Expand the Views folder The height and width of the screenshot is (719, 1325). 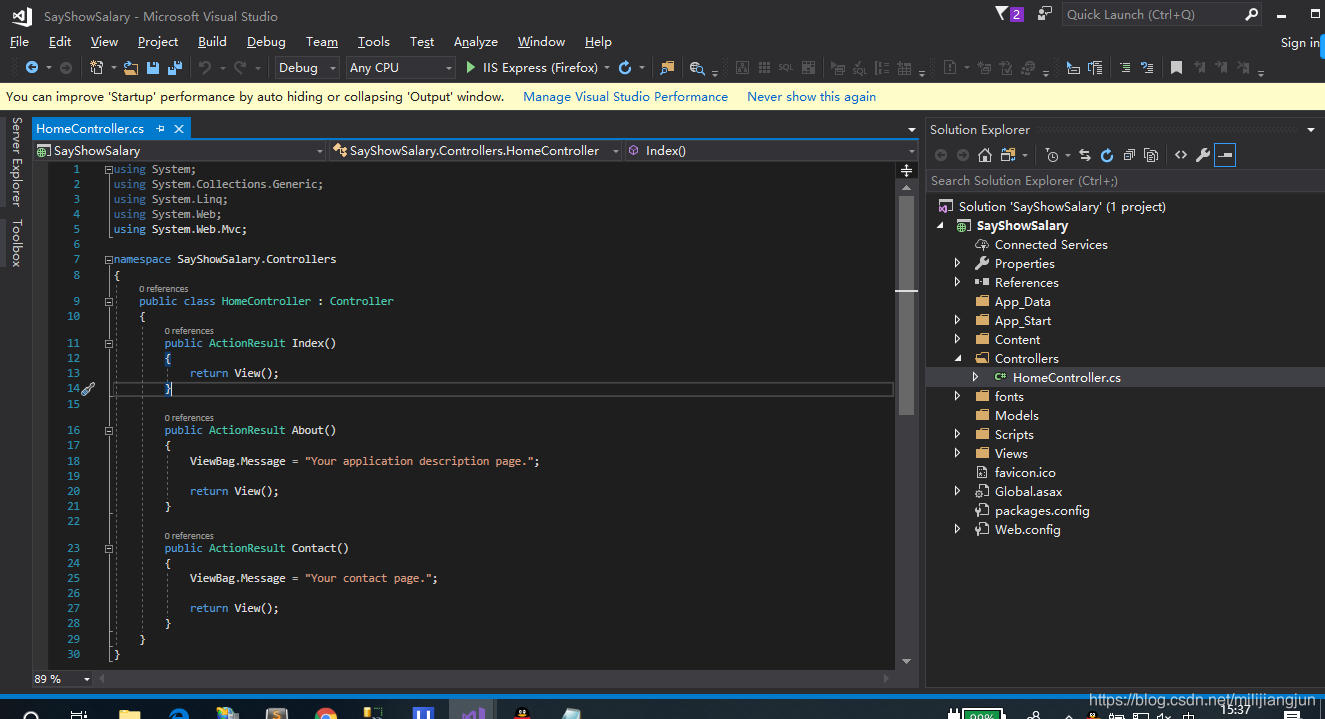point(957,454)
